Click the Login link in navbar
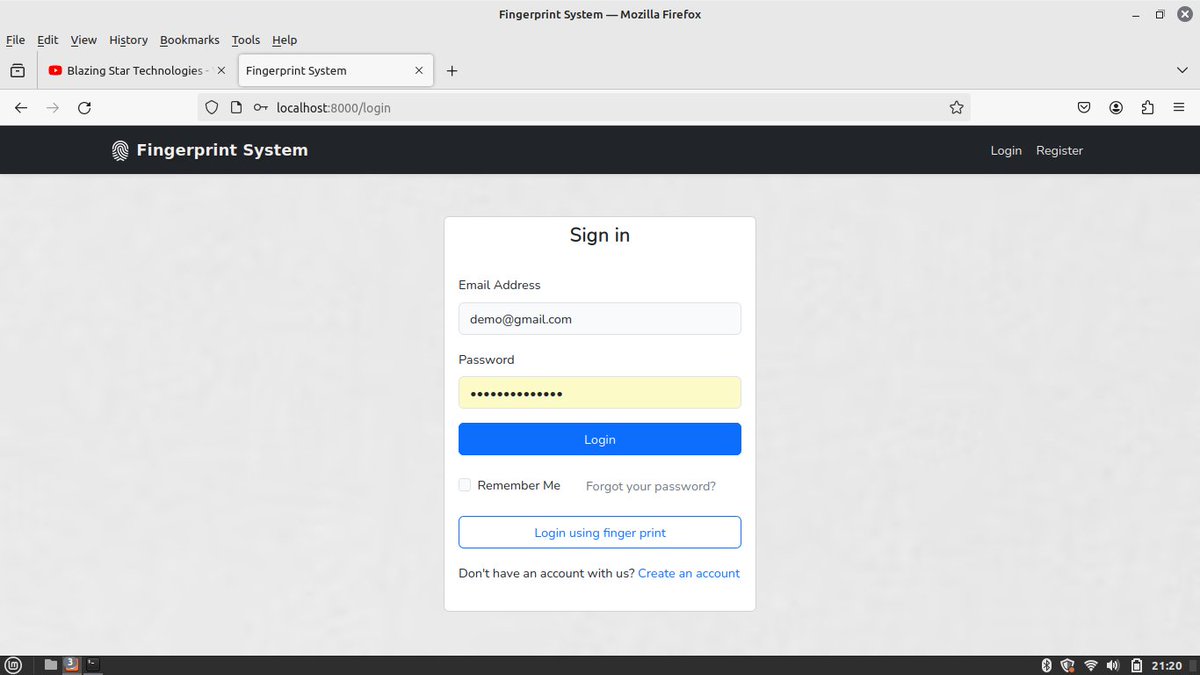This screenshot has width=1200, height=675. (x=1006, y=151)
